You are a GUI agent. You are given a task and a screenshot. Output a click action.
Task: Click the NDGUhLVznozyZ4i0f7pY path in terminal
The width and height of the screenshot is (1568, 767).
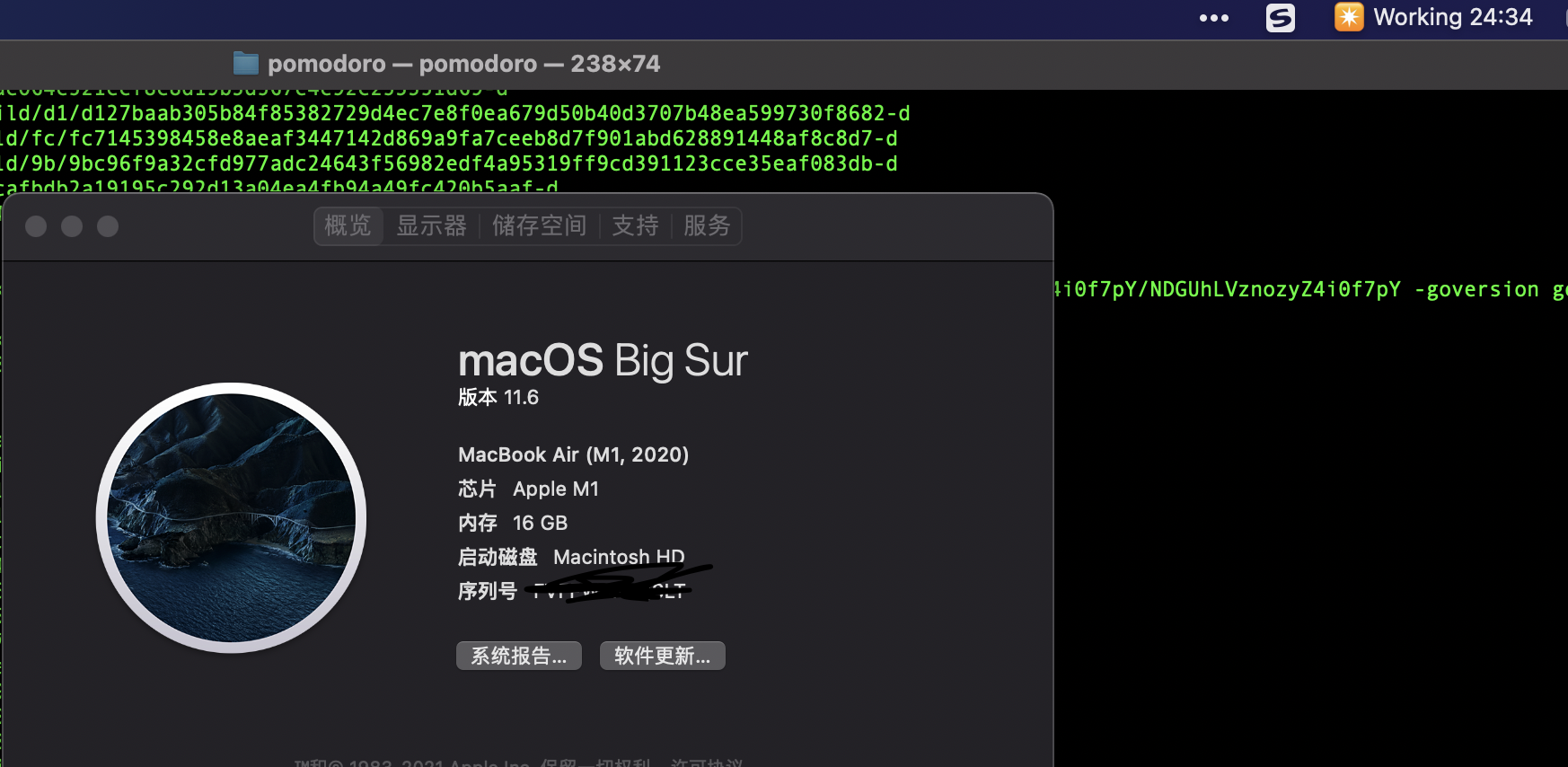pyautogui.click(x=1275, y=289)
